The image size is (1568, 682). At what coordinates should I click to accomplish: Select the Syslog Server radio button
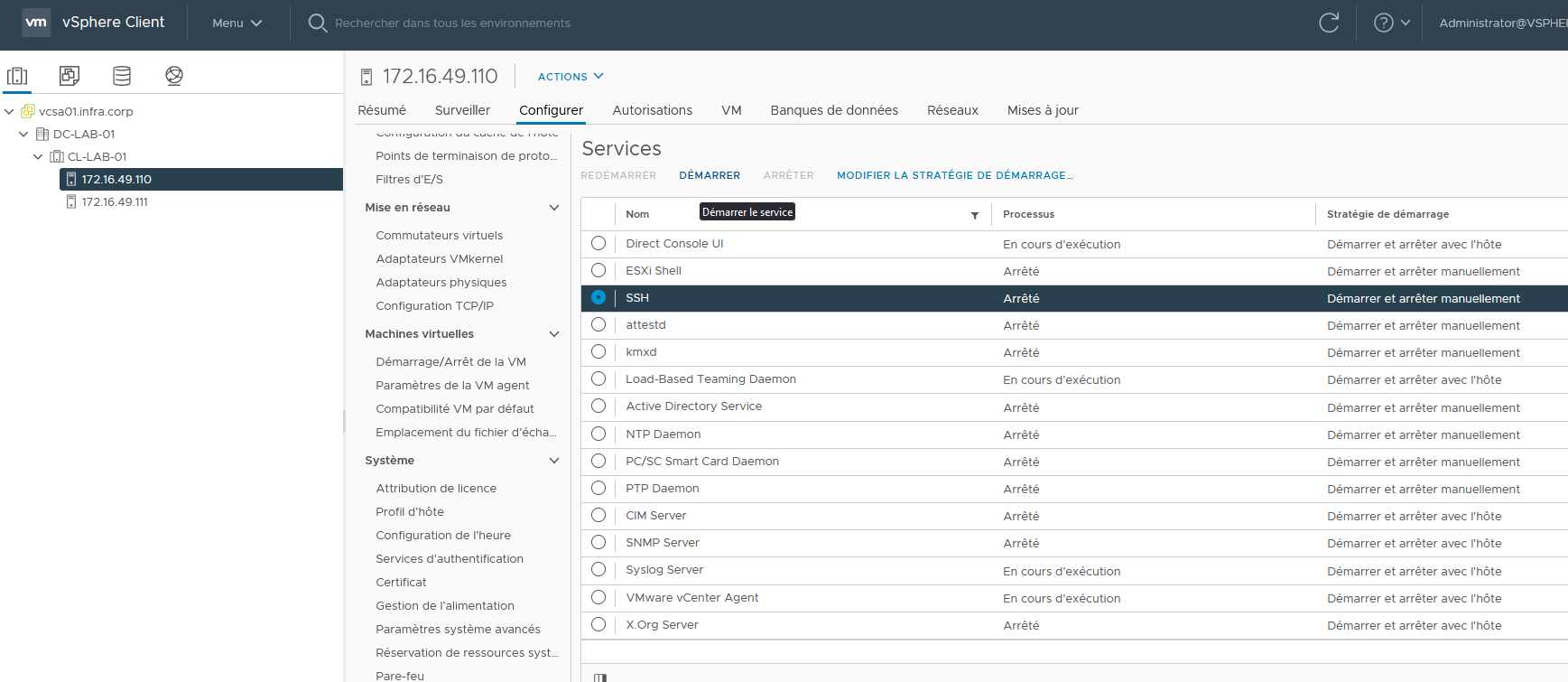point(598,569)
